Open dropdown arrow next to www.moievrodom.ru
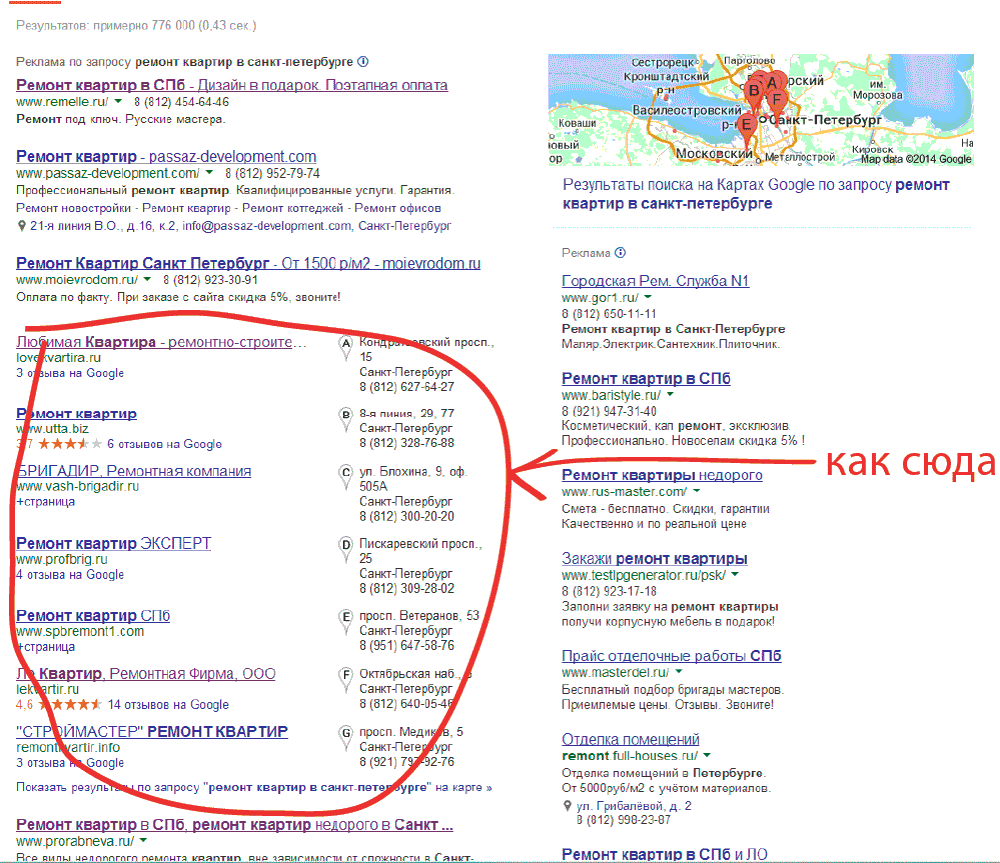 point(147,279)
